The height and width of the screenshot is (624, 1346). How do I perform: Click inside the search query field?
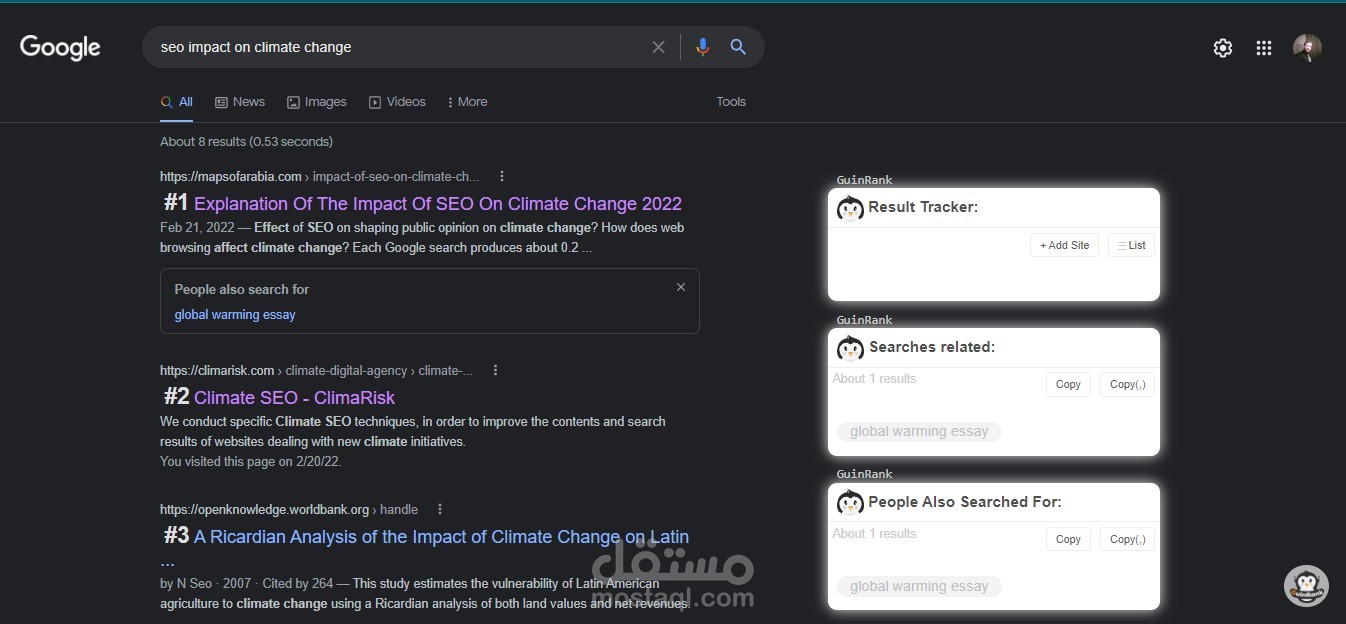[398, 47]
